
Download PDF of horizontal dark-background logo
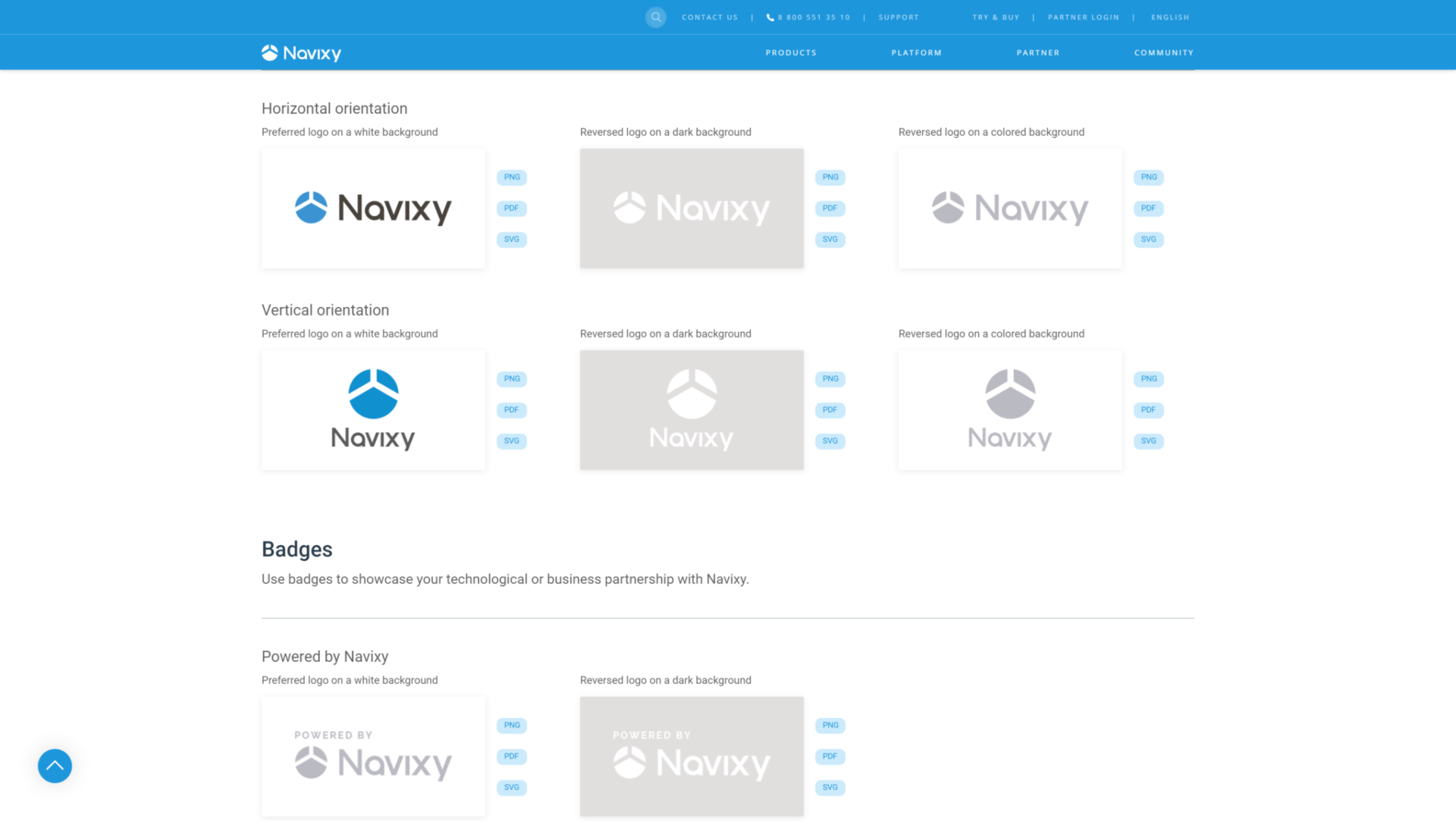click(x=830, y=208)
